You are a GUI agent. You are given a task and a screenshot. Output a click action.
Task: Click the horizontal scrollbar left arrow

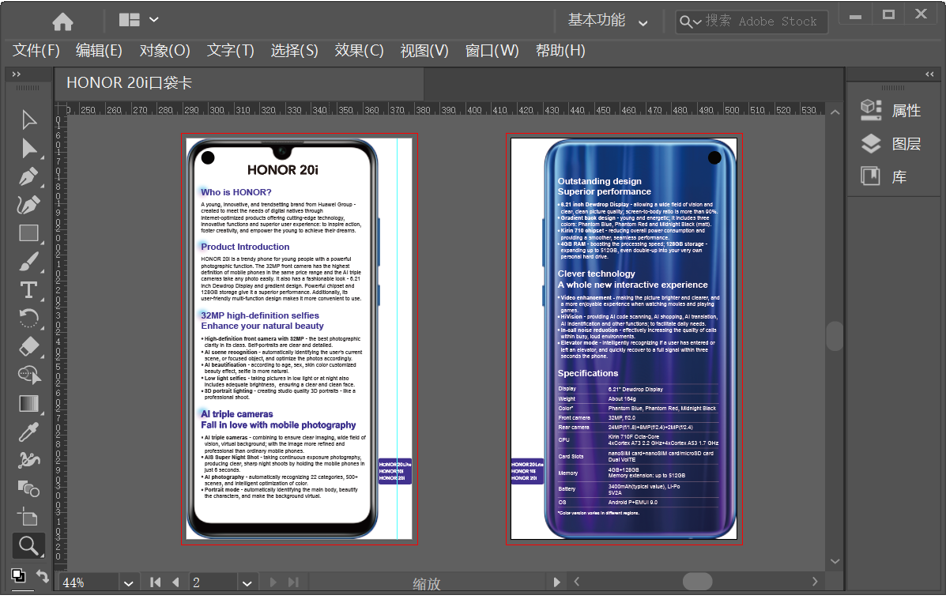tap(577, 582)
